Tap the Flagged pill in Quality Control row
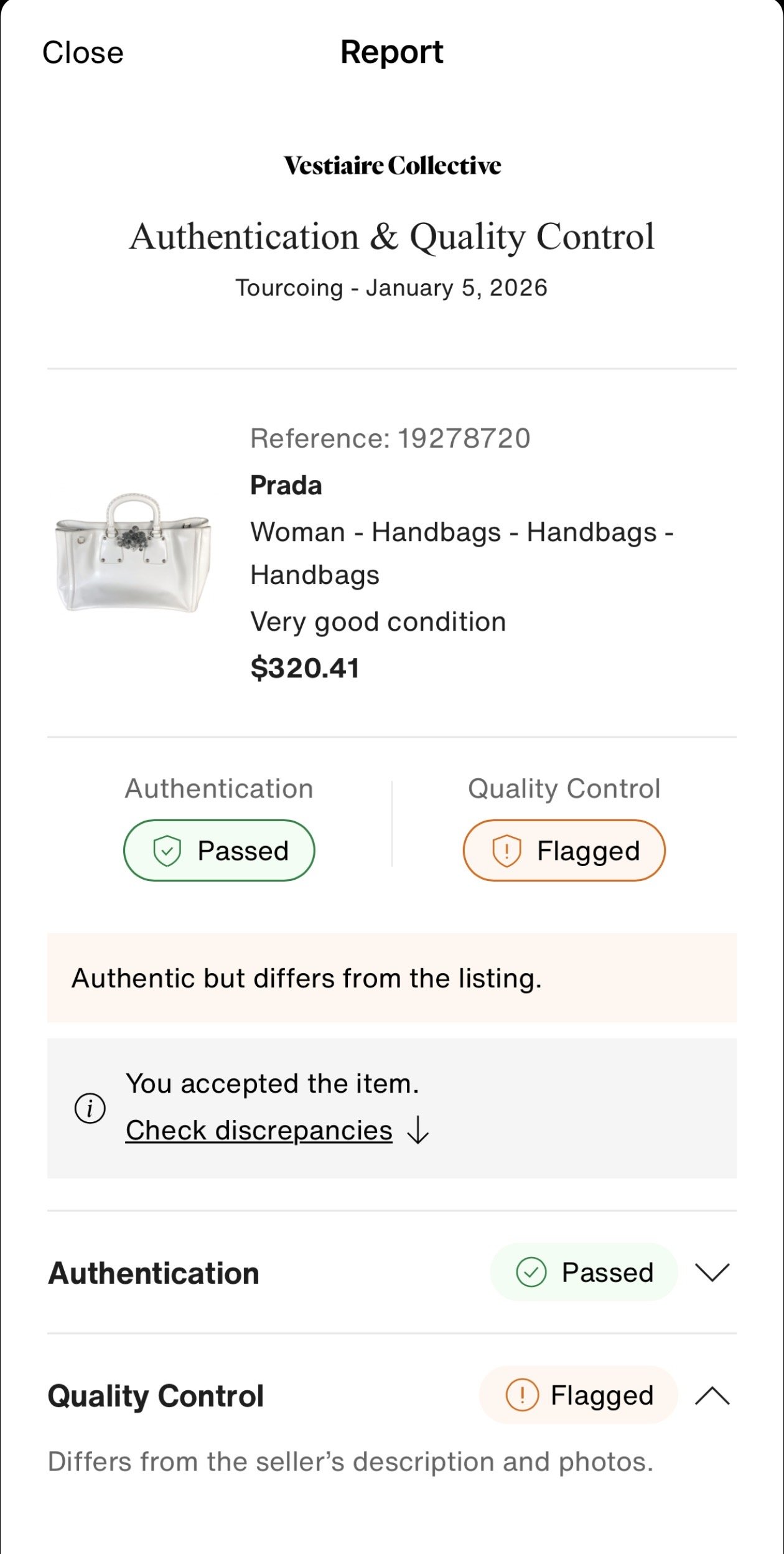The width and height of the screenshot is (784, 1554). point(578,1395)
